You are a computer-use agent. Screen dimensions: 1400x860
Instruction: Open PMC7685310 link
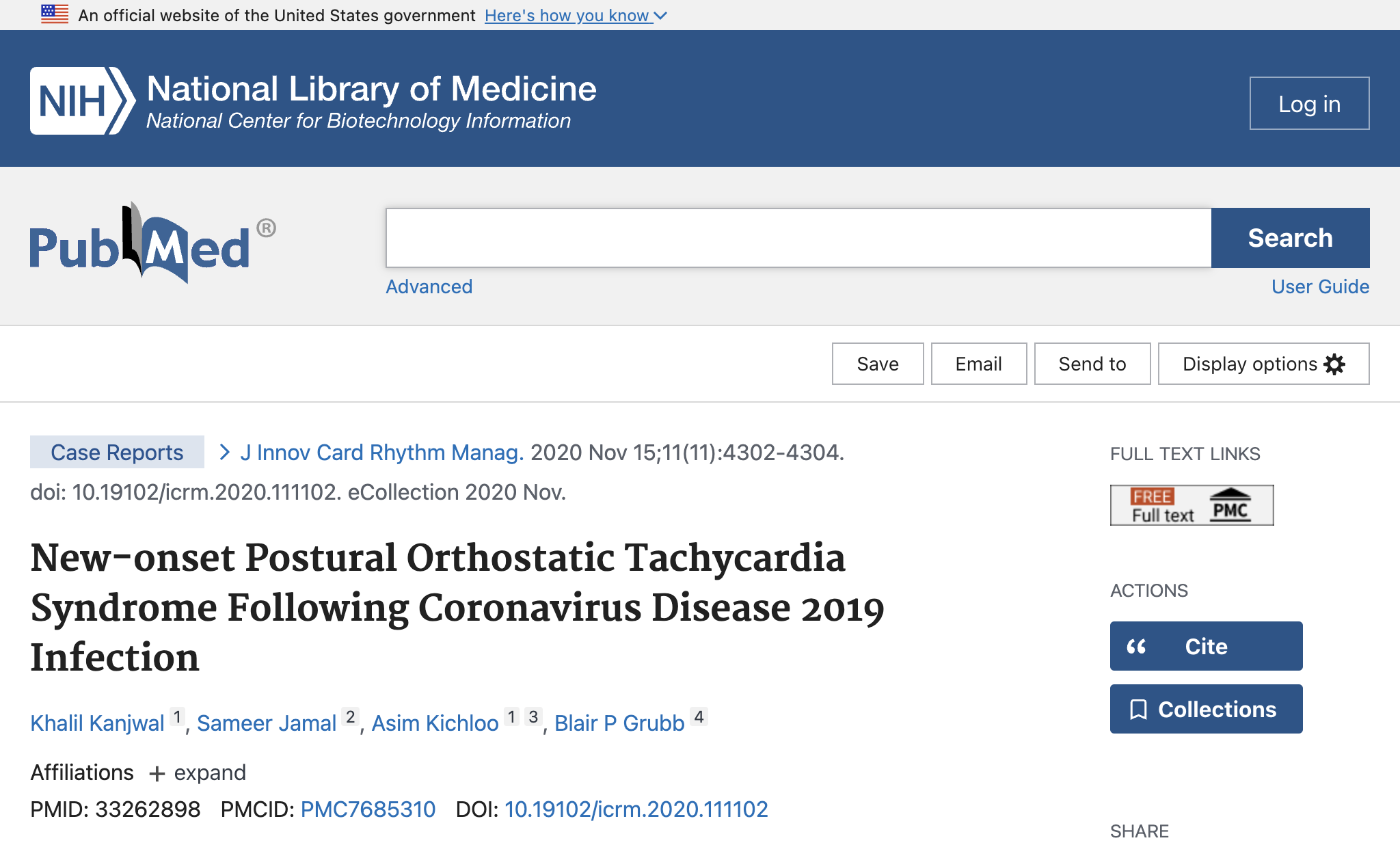[368, 809]
